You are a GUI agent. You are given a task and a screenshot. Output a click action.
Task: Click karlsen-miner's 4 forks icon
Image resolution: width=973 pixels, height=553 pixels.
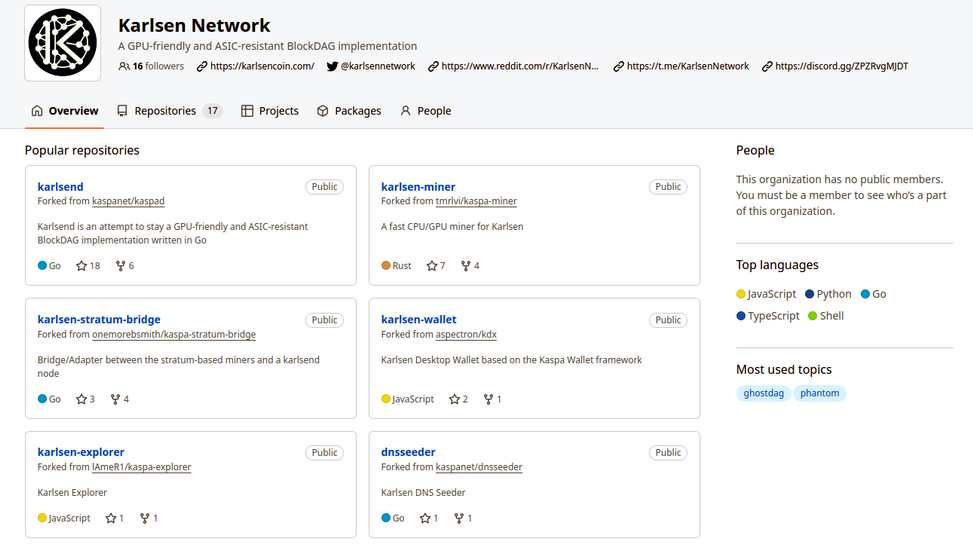click(465, 266)
